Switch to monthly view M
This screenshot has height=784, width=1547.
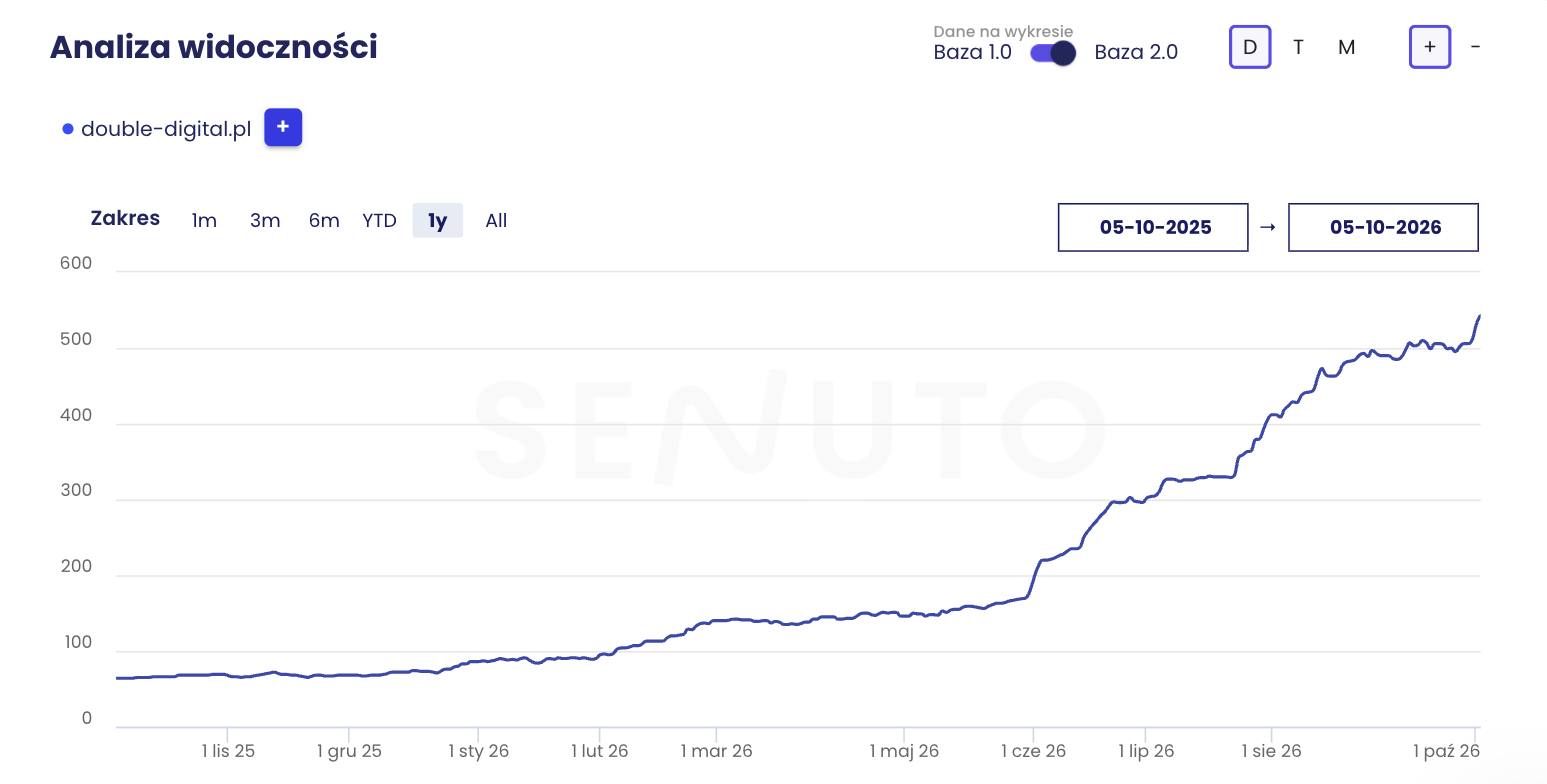coord(1347,47)
